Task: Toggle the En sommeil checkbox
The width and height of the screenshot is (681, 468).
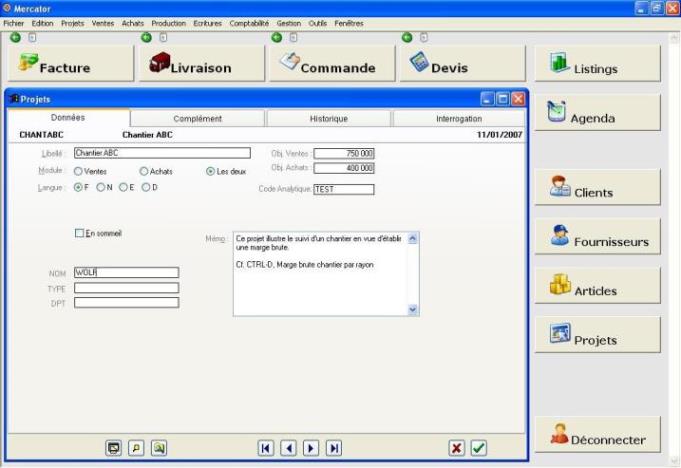Action: 79,233
